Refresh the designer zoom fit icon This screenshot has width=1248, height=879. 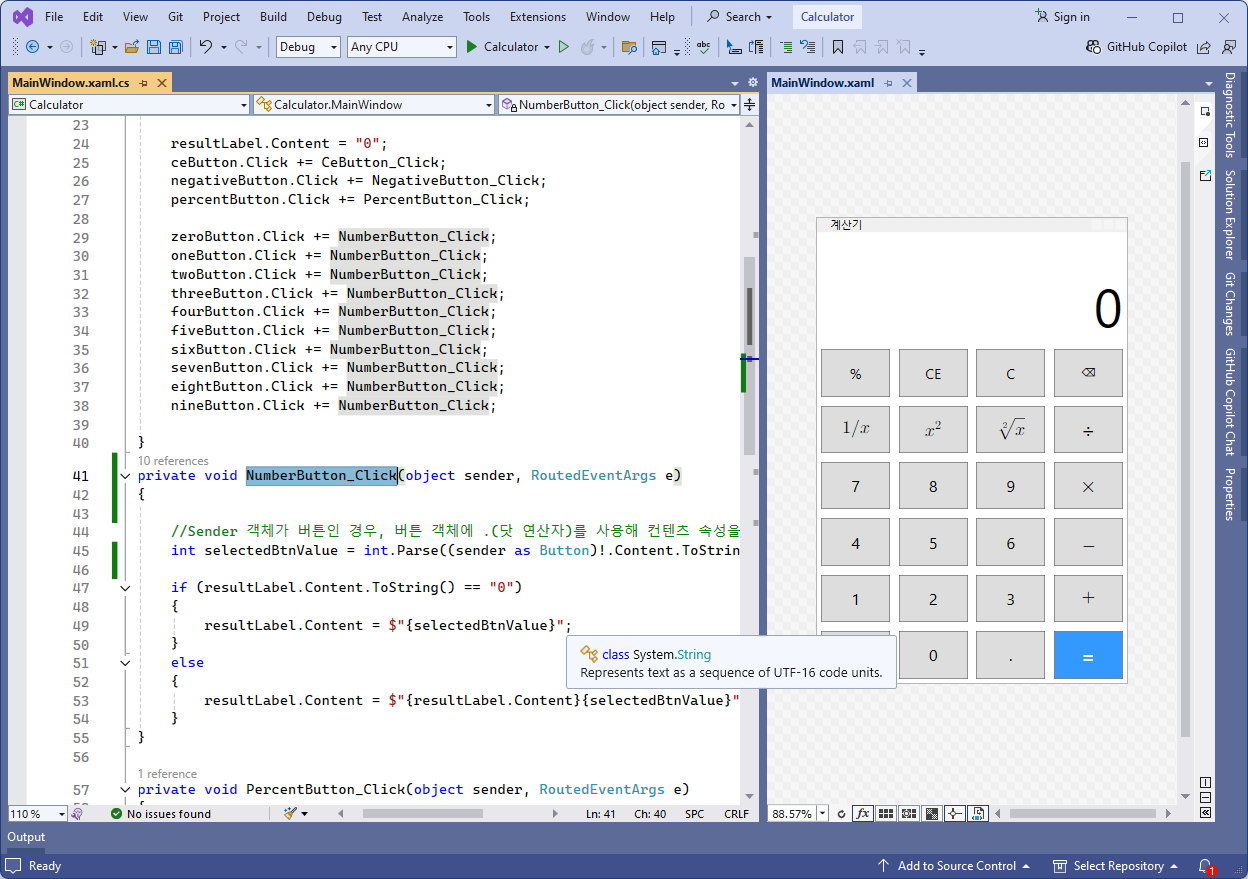(x=841, y=814)
